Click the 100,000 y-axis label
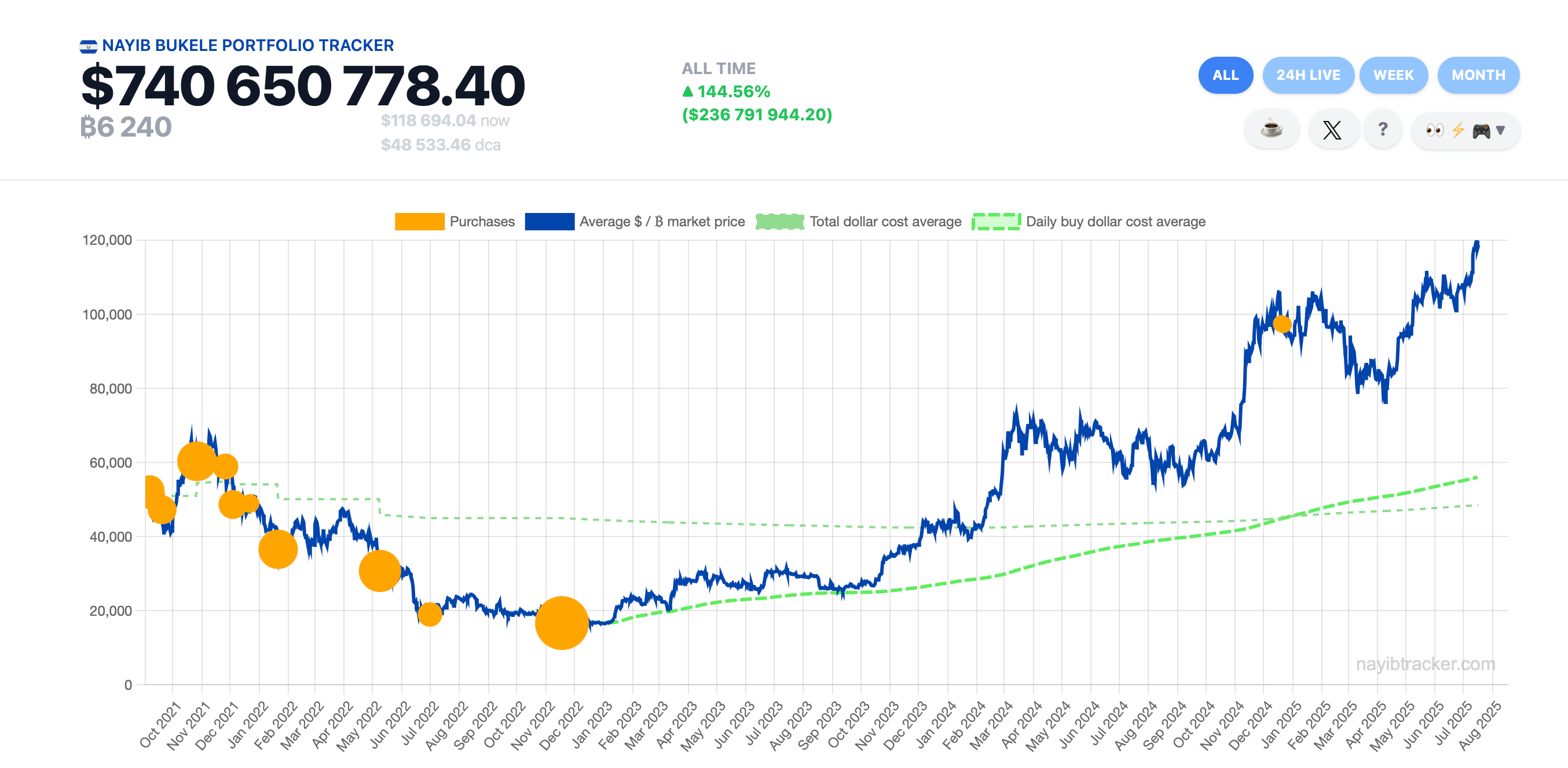This screenshot has height=768, width=1568. tap(107, 314)
